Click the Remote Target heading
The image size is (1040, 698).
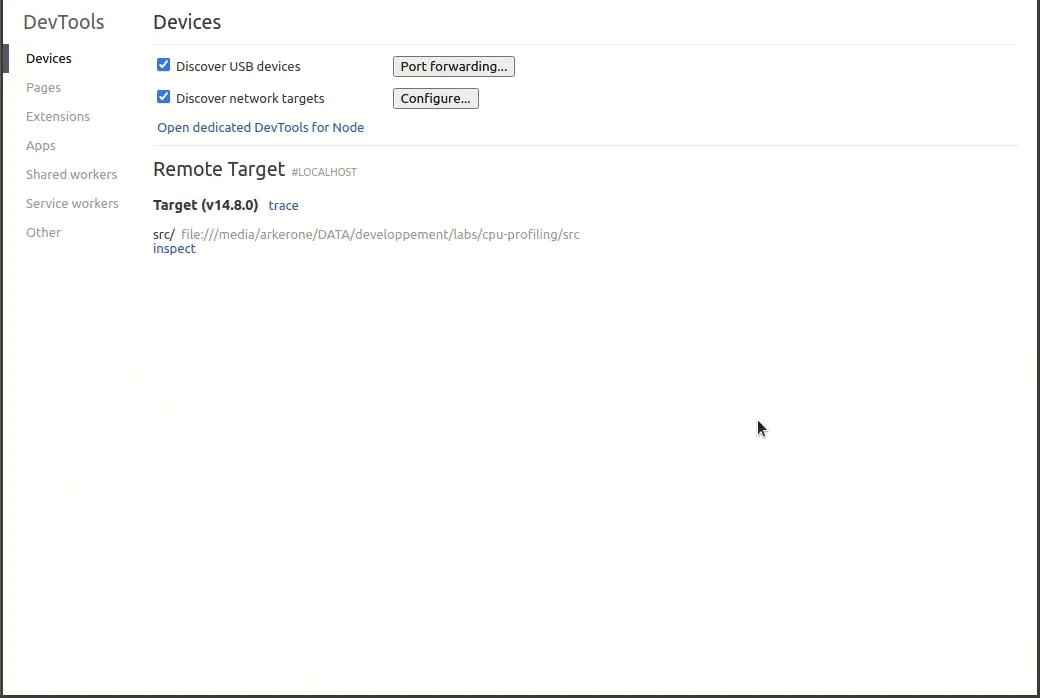click(x=219, y=170)
